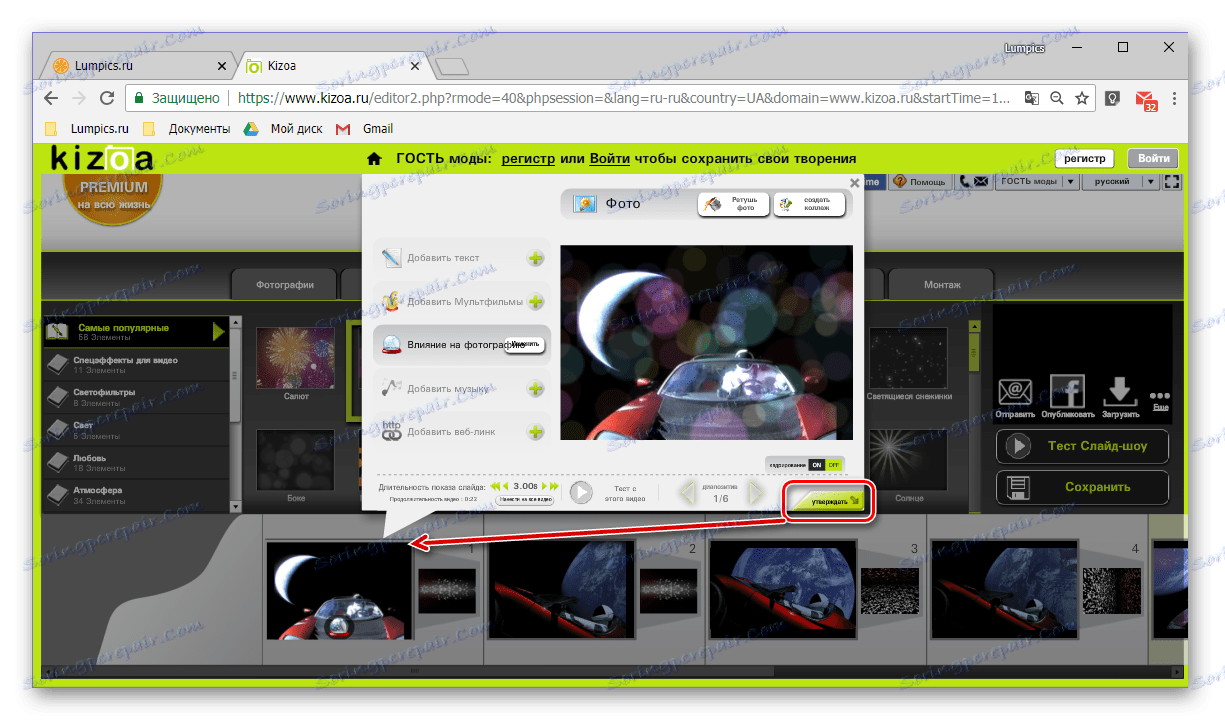Click double-left arrow to reduce slide duration fast

[495, 486]
